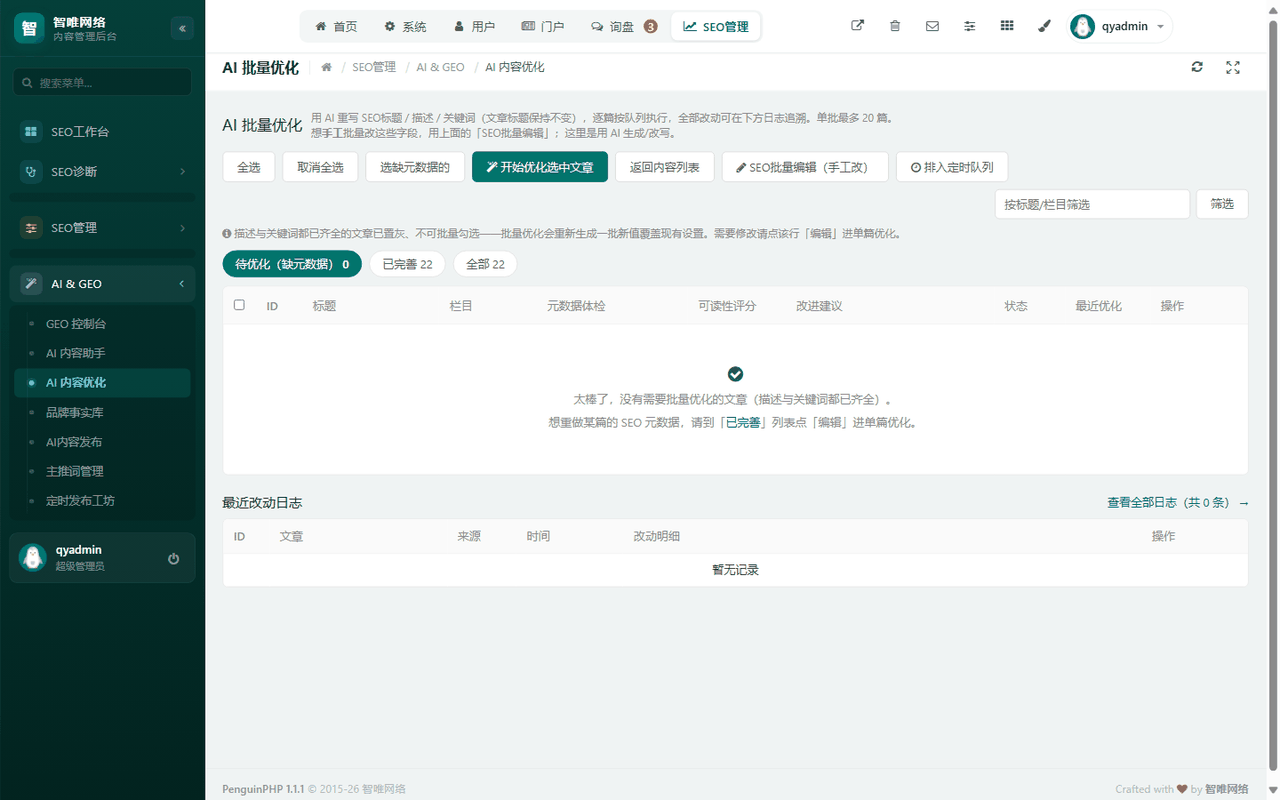The image size is (1280, 800).
Task: Collapse the sidebar with the double-chevron button
Action: pos(182,28)
